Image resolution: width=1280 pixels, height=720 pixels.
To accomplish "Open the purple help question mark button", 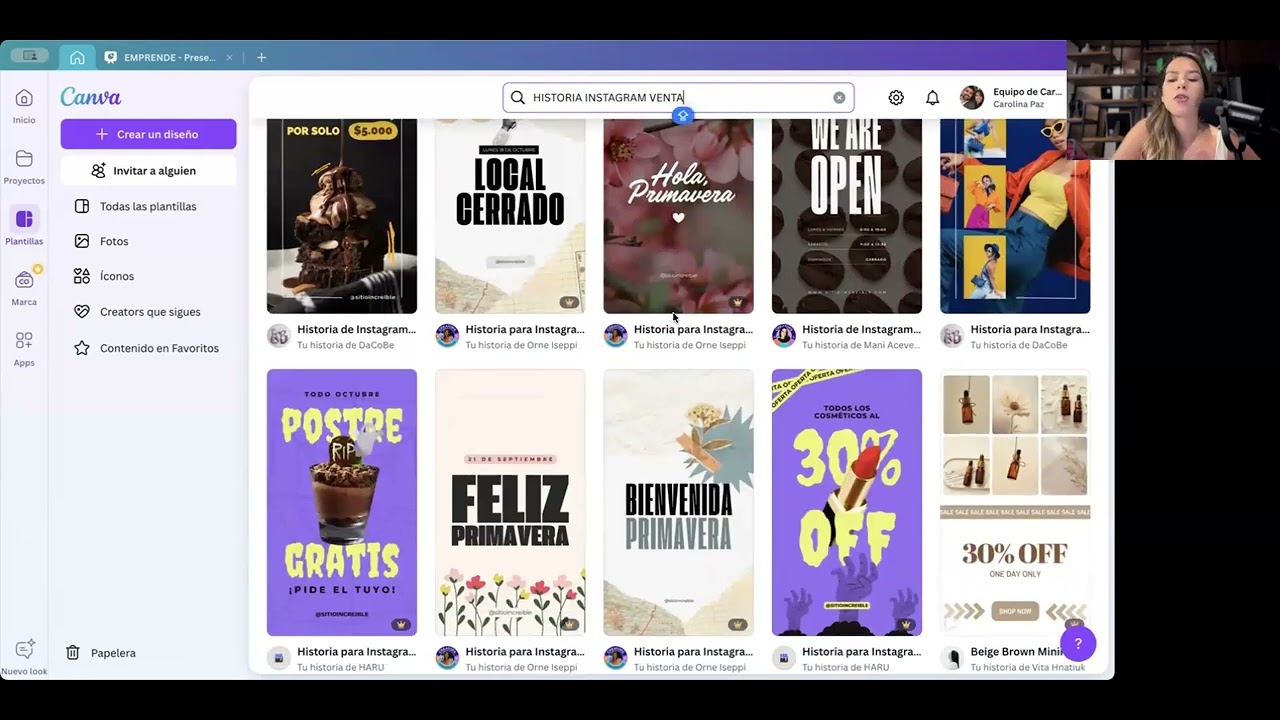I will 1078,643.
